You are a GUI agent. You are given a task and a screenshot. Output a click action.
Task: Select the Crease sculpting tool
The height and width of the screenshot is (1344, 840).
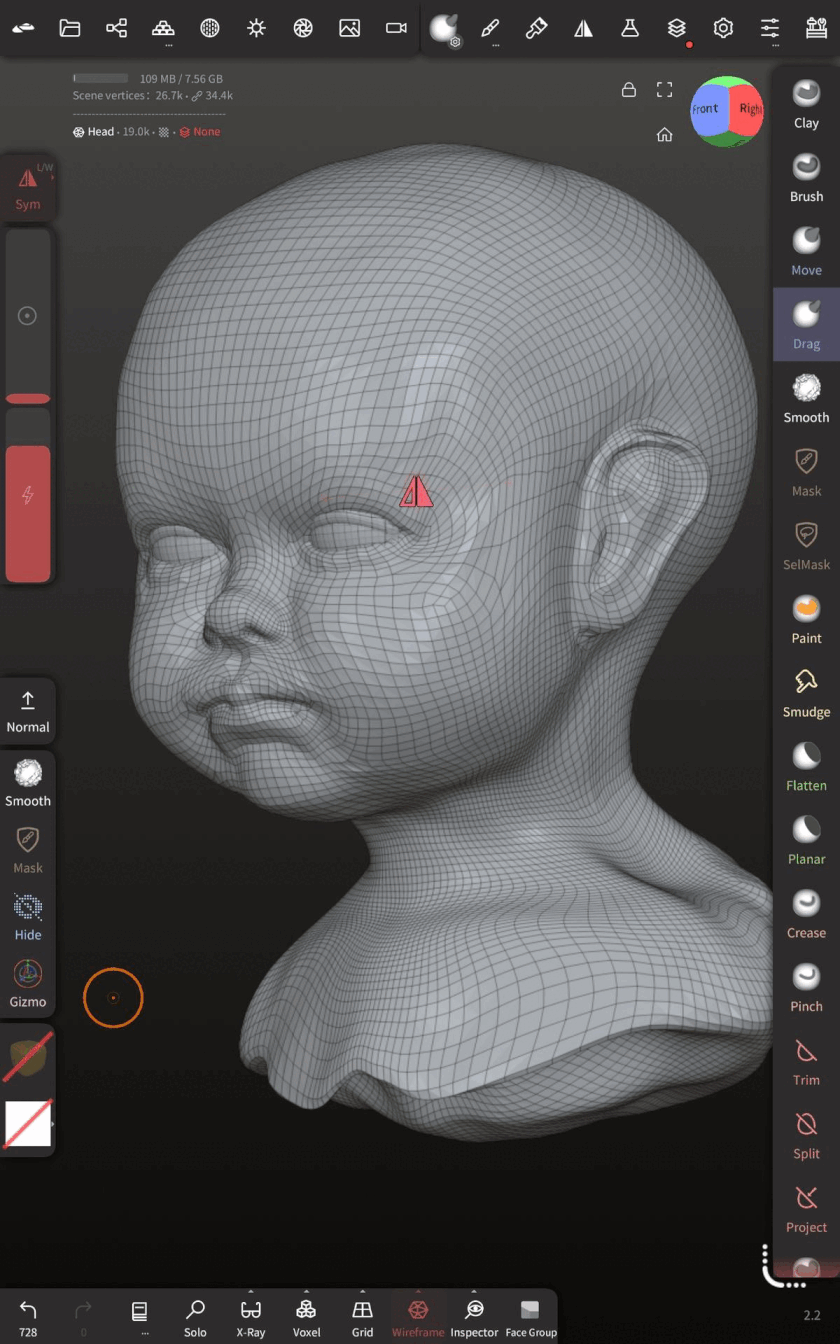[x=806, y=913]
